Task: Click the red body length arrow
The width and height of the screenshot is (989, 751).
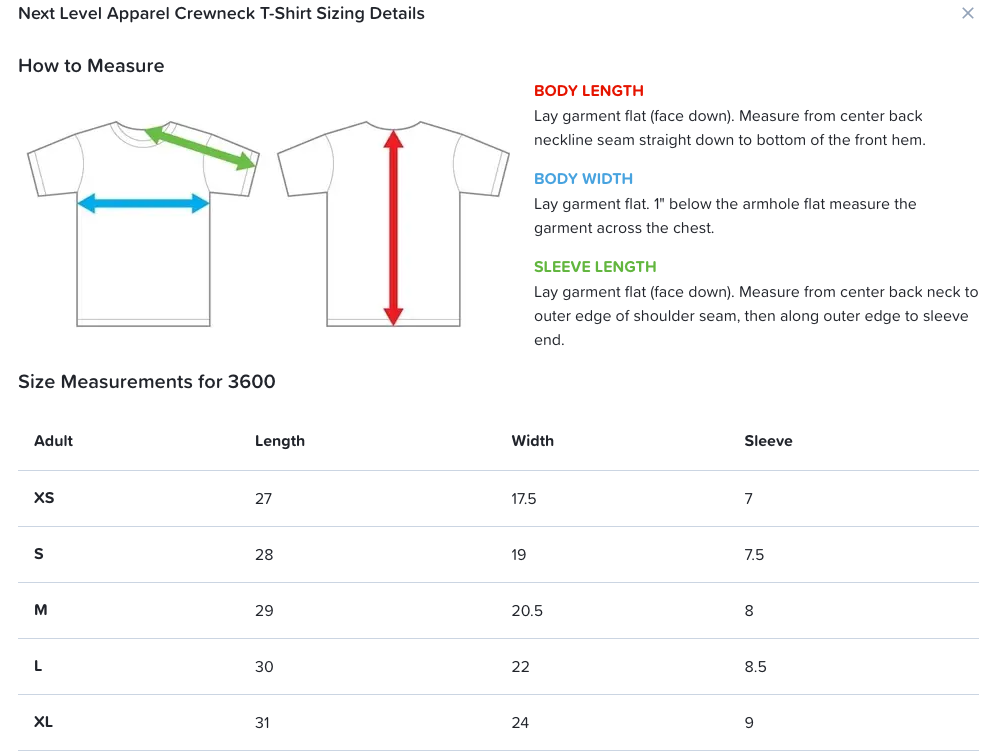Action: point(393,228)
